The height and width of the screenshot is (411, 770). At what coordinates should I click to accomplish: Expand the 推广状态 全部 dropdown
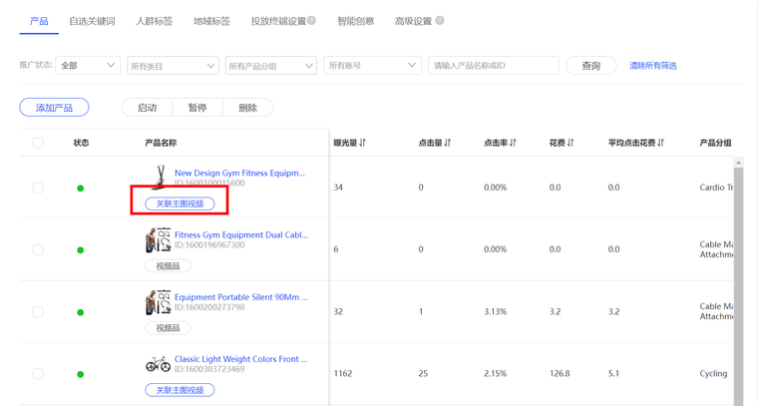point(88,66)
